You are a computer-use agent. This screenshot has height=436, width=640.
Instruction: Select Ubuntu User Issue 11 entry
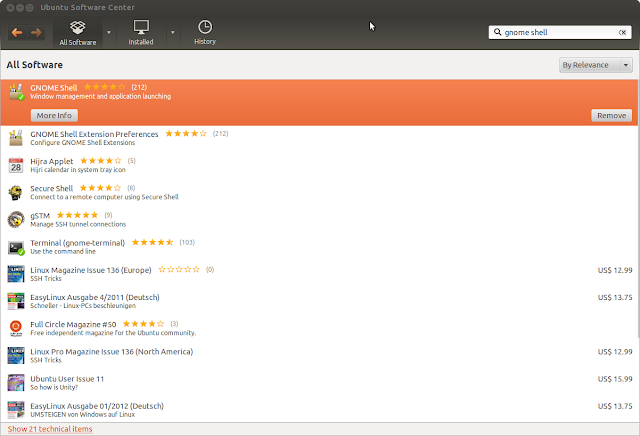coord(319,383)
